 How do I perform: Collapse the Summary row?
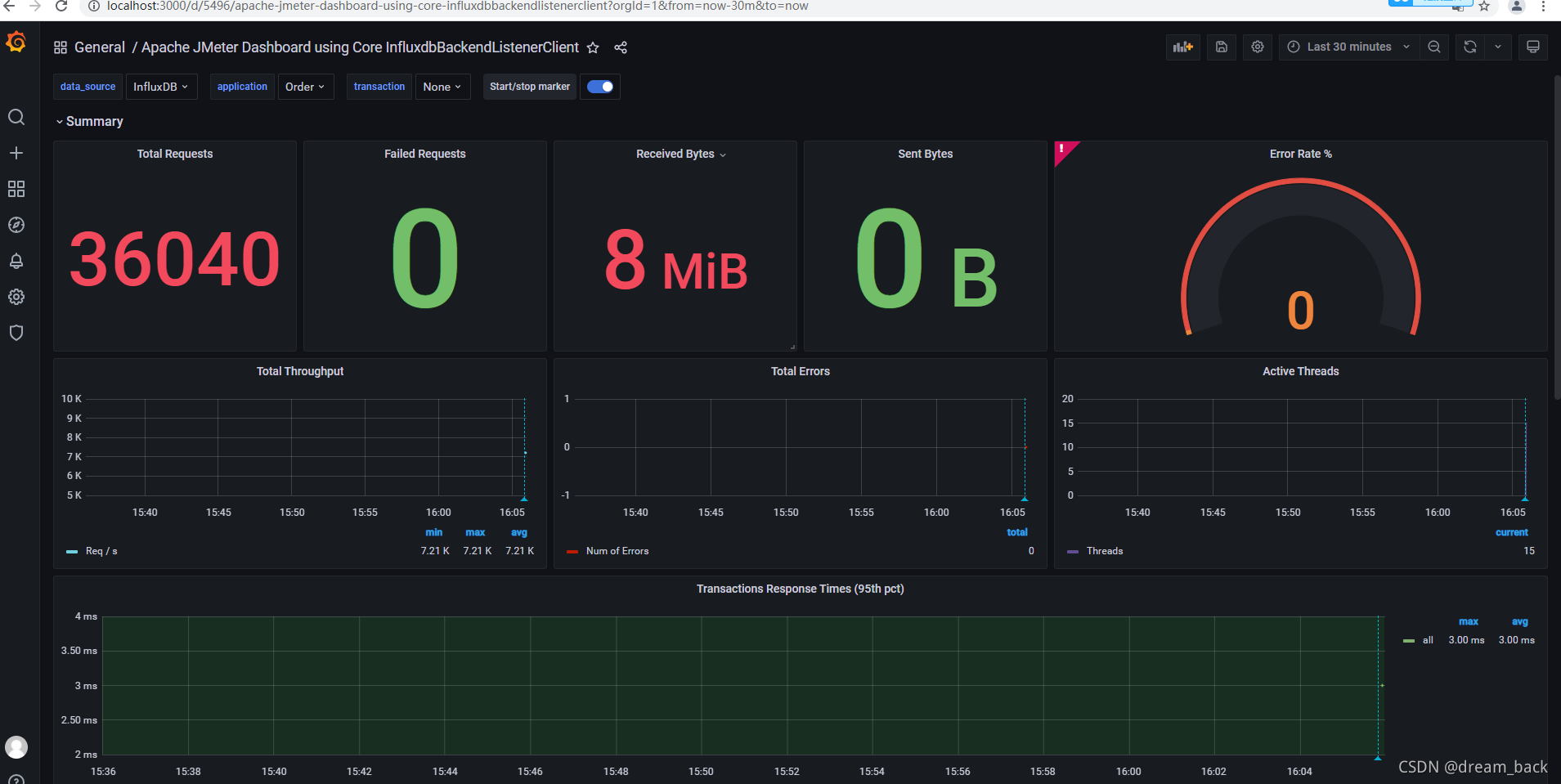click(89, 121)
